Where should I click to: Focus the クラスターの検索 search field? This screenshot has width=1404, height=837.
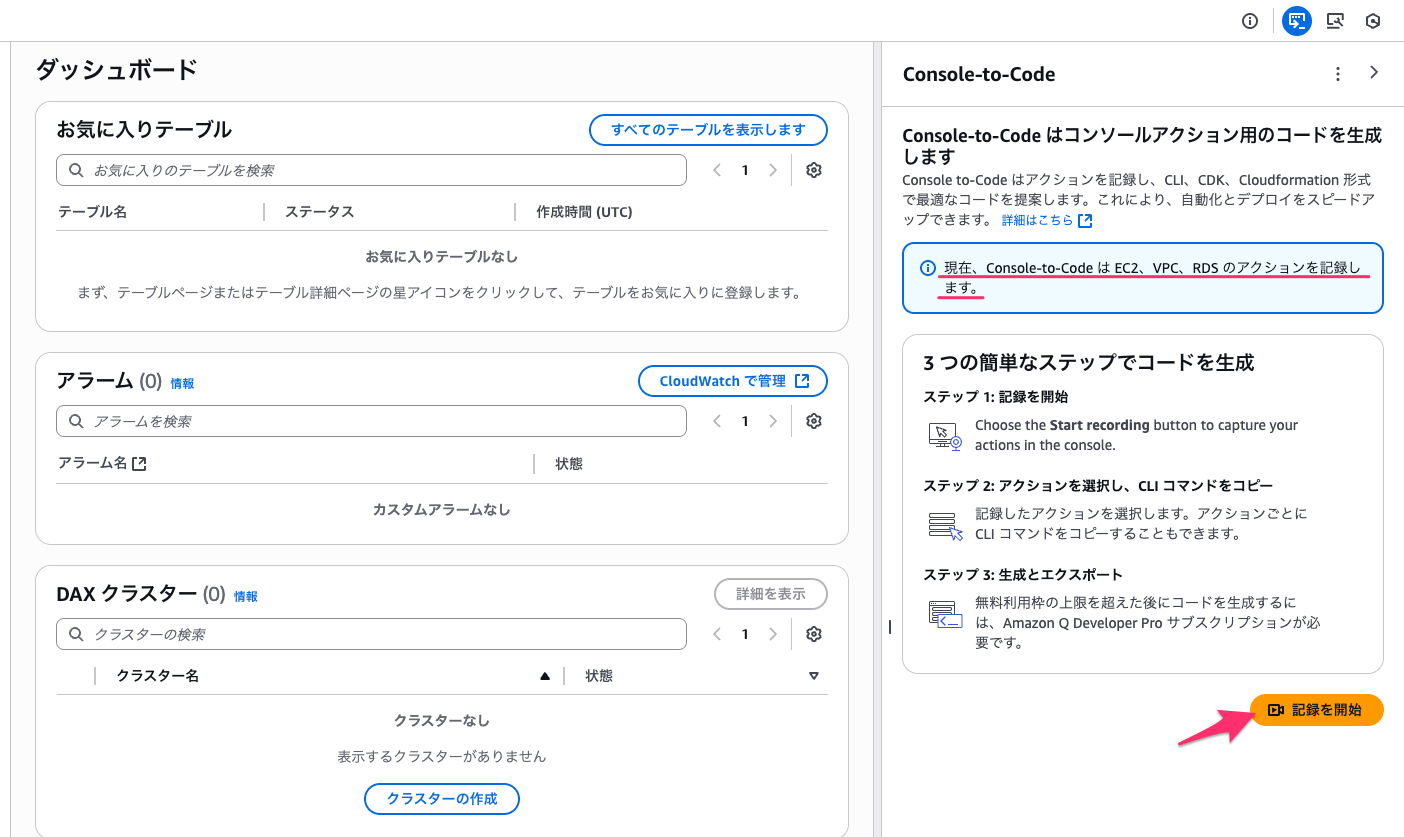(371, 634)
